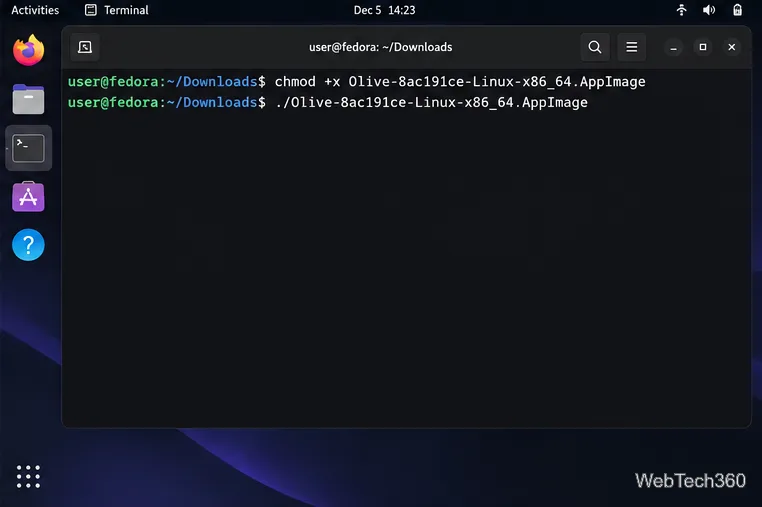Open the terminal search tool

(595, 47)
